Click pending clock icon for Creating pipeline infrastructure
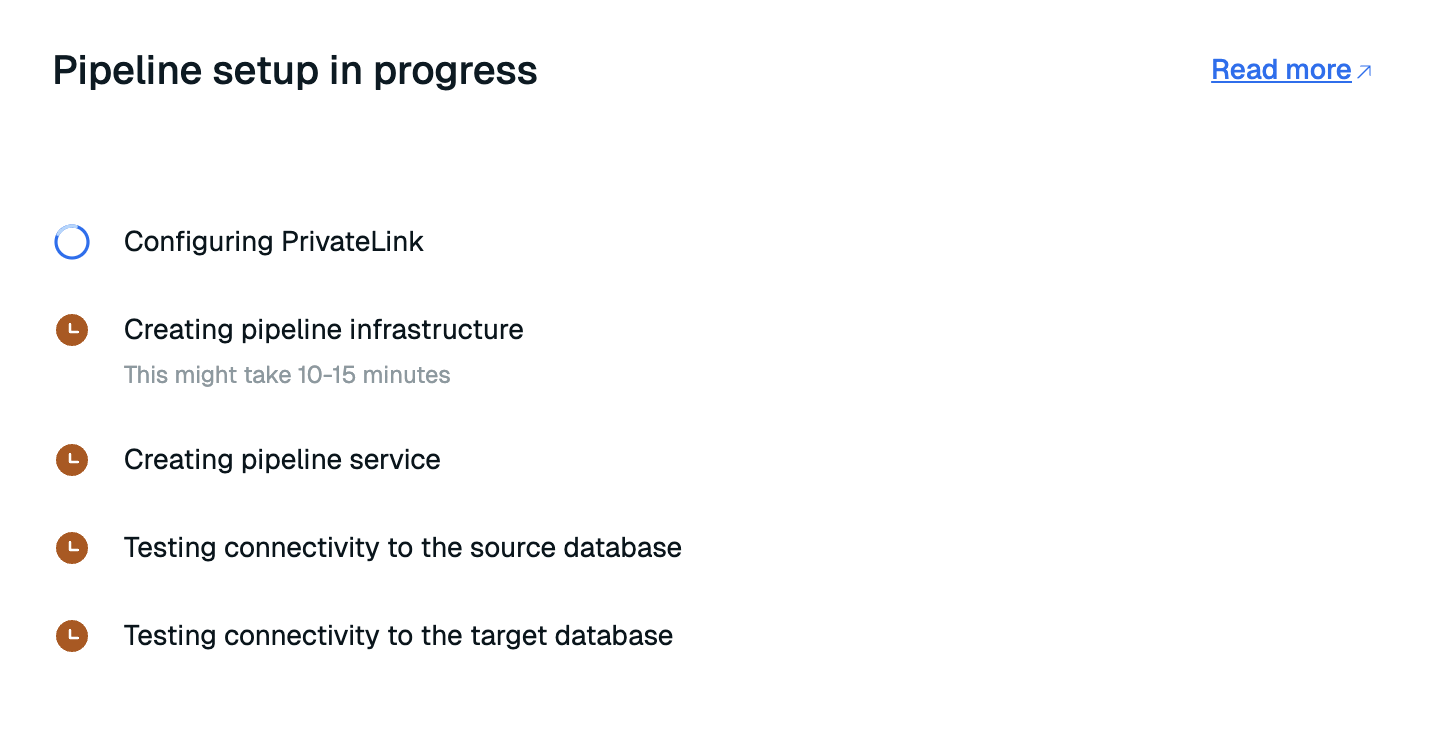Image resolution: width=1450 pixels, height=740 pixels. 72,330
